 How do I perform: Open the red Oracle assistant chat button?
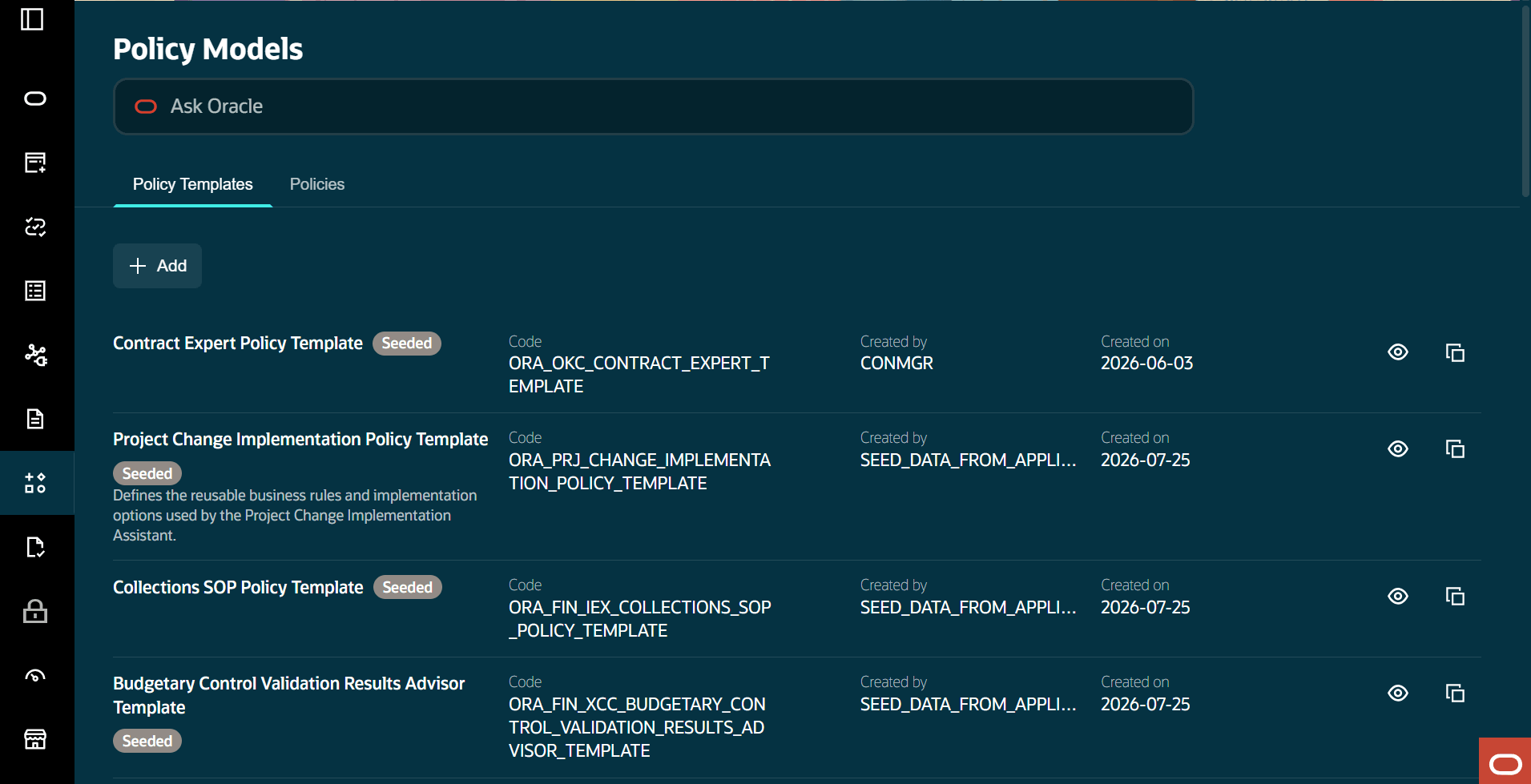pos(1505,762)
